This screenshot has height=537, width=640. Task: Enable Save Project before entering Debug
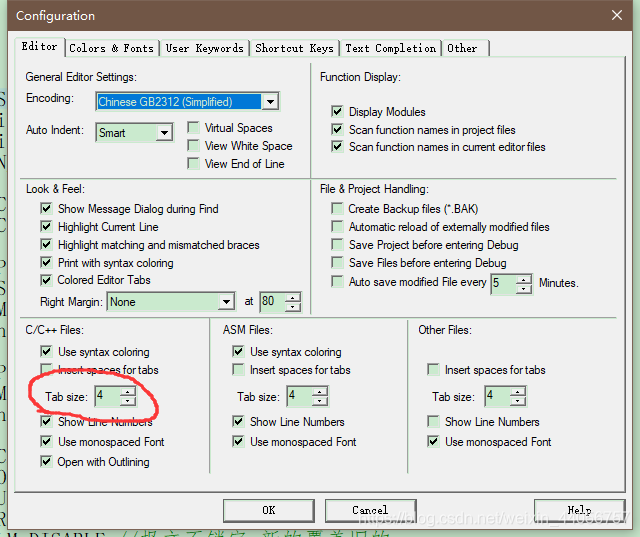pyautogui.click(x=337, y=244)
